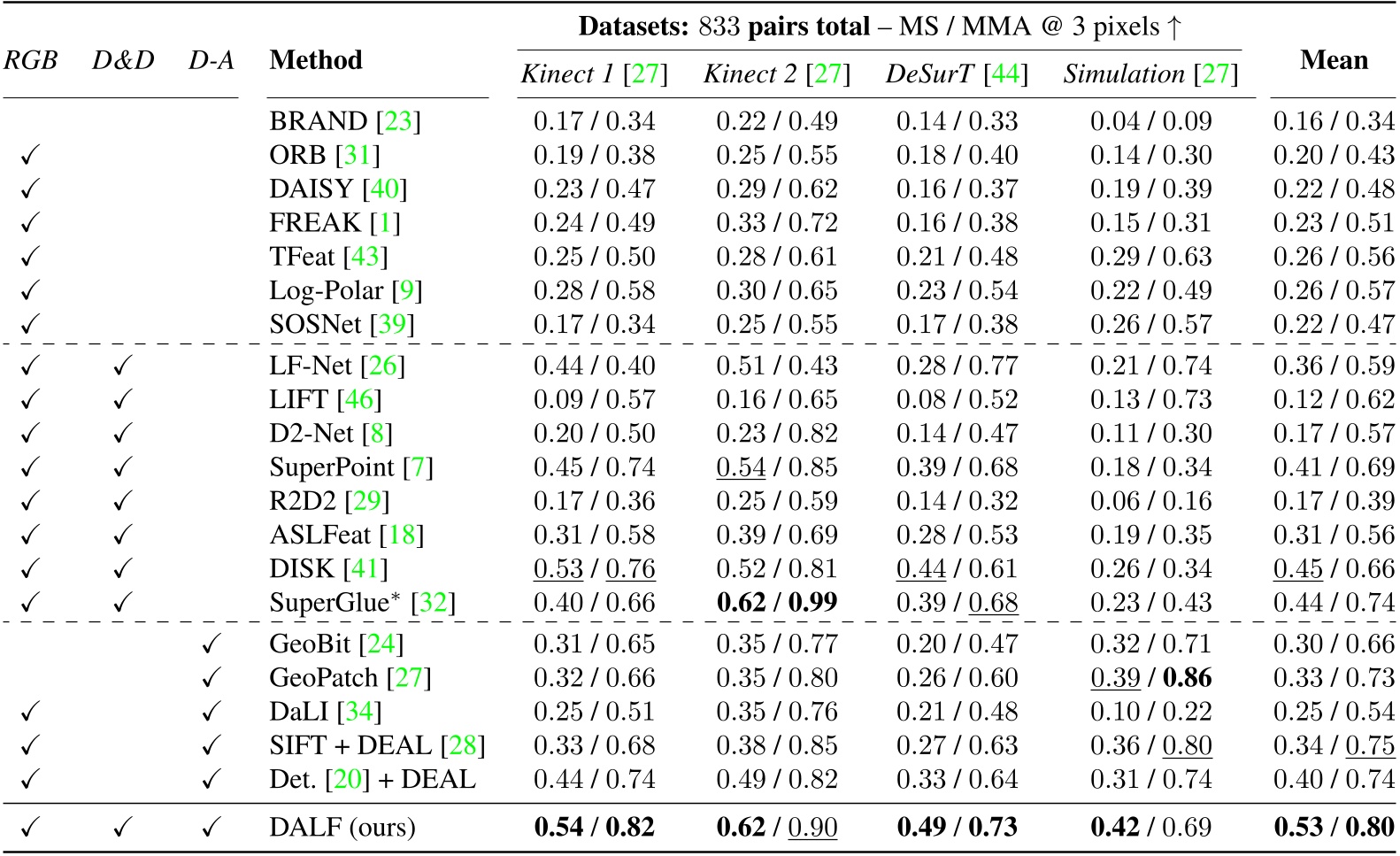Viewport: 1400px width, 856px height.
Task: Open citation 32 beside SuperGlue
Action: 434,604
